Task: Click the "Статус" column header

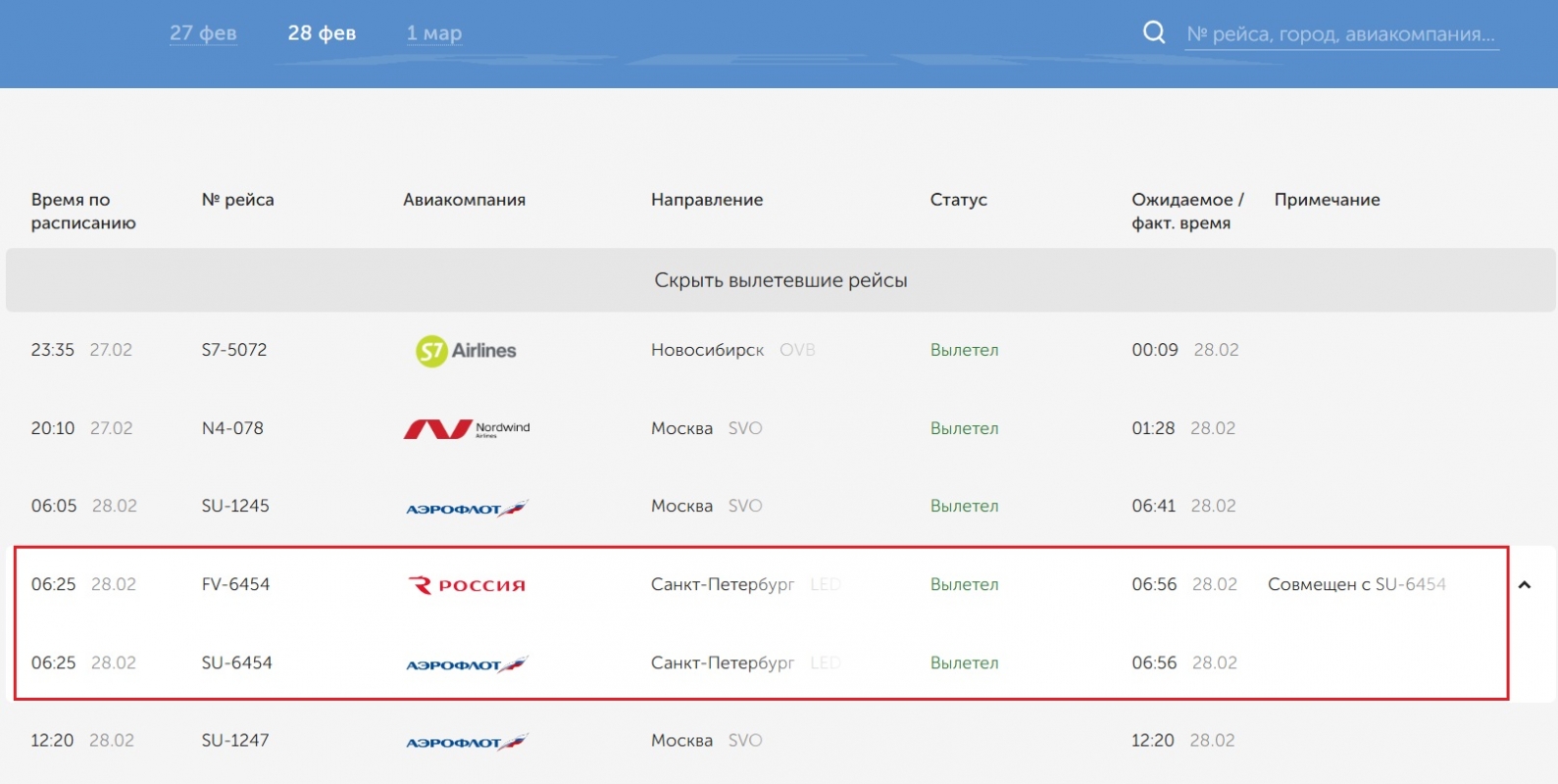Action: [x=958, y=200]
